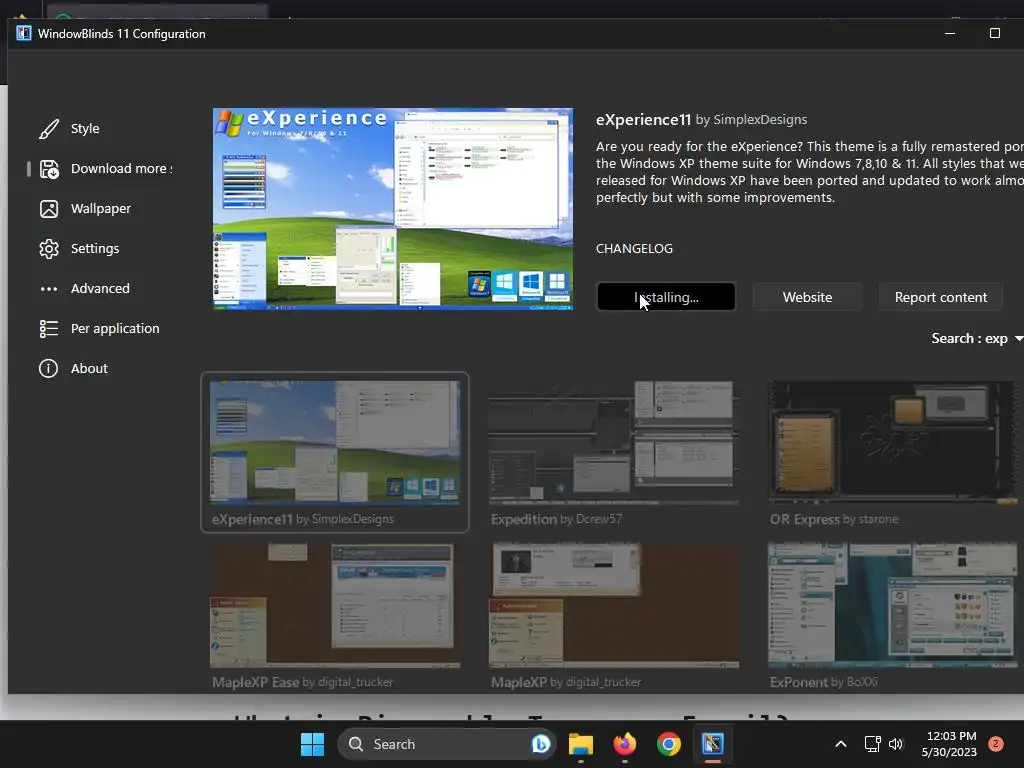Open the About section

[89, 368]
